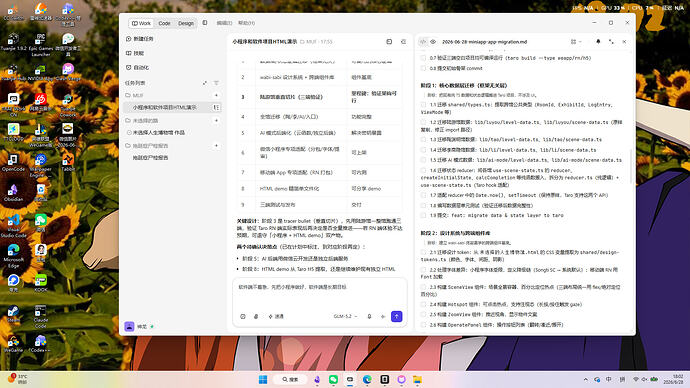
Task: Open 自动化 in the sidebar
Action: pos(137,67)
